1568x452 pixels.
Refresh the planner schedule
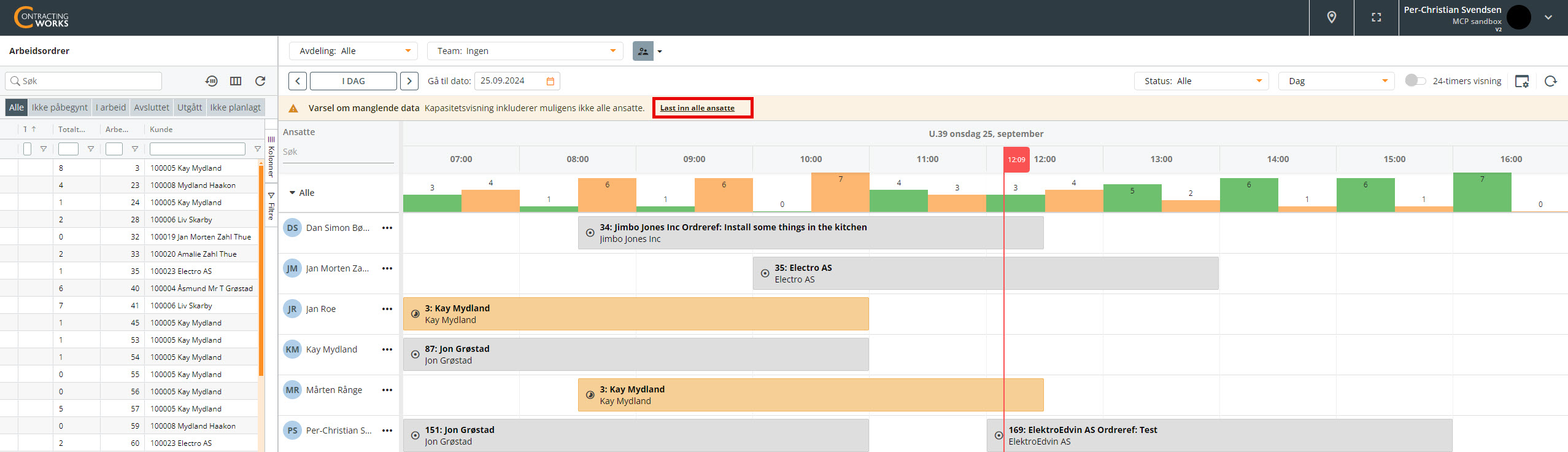[1551, 81]
